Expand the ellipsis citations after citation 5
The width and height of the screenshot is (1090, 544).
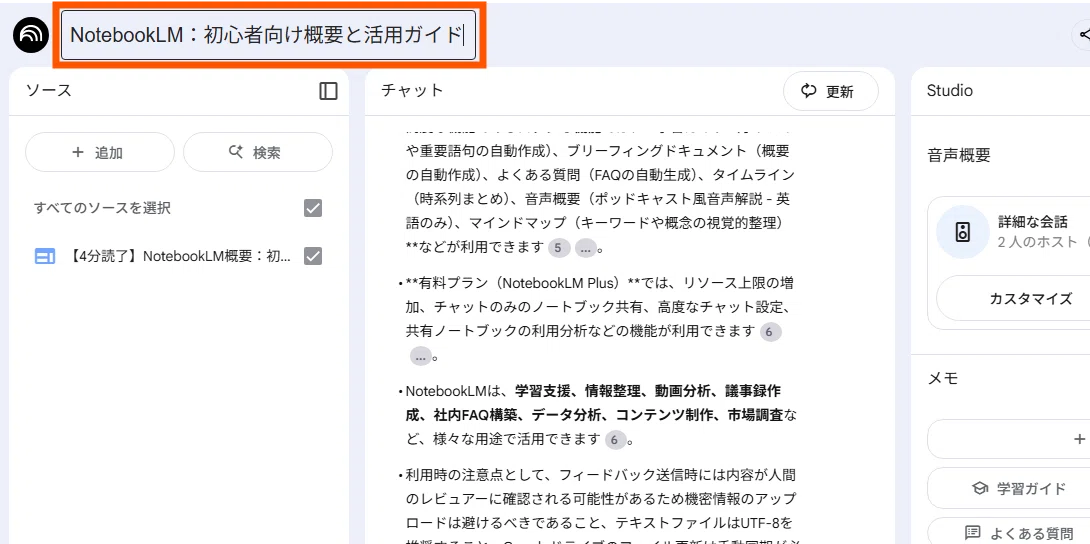(585, 247)
